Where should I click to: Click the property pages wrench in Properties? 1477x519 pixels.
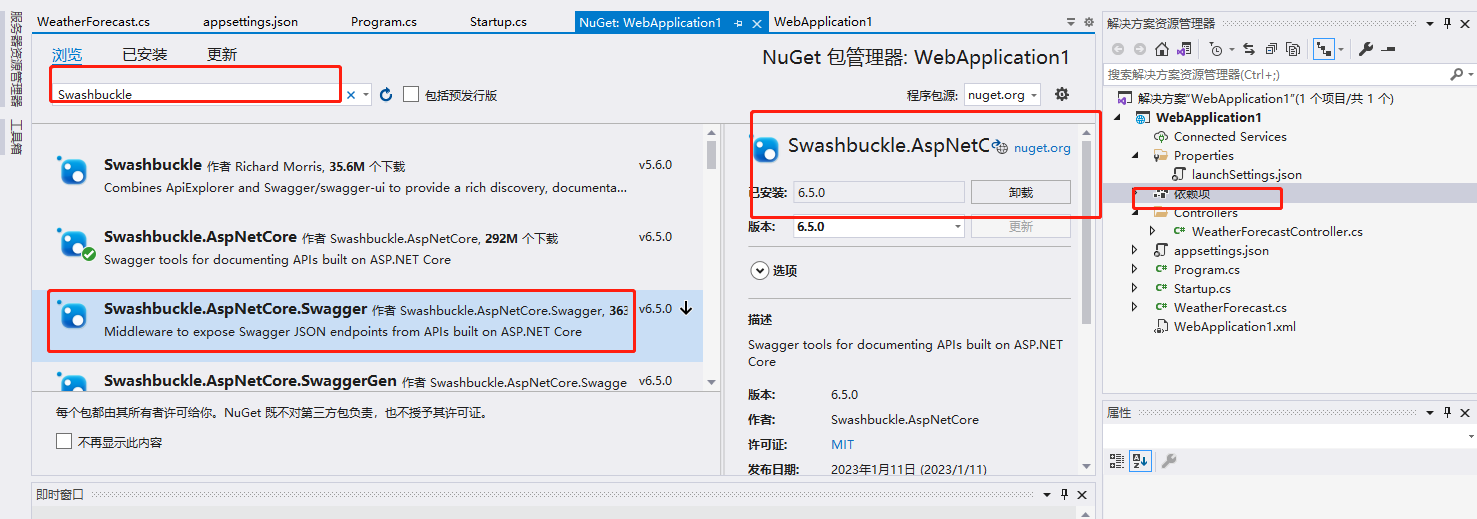point(1167,461)
